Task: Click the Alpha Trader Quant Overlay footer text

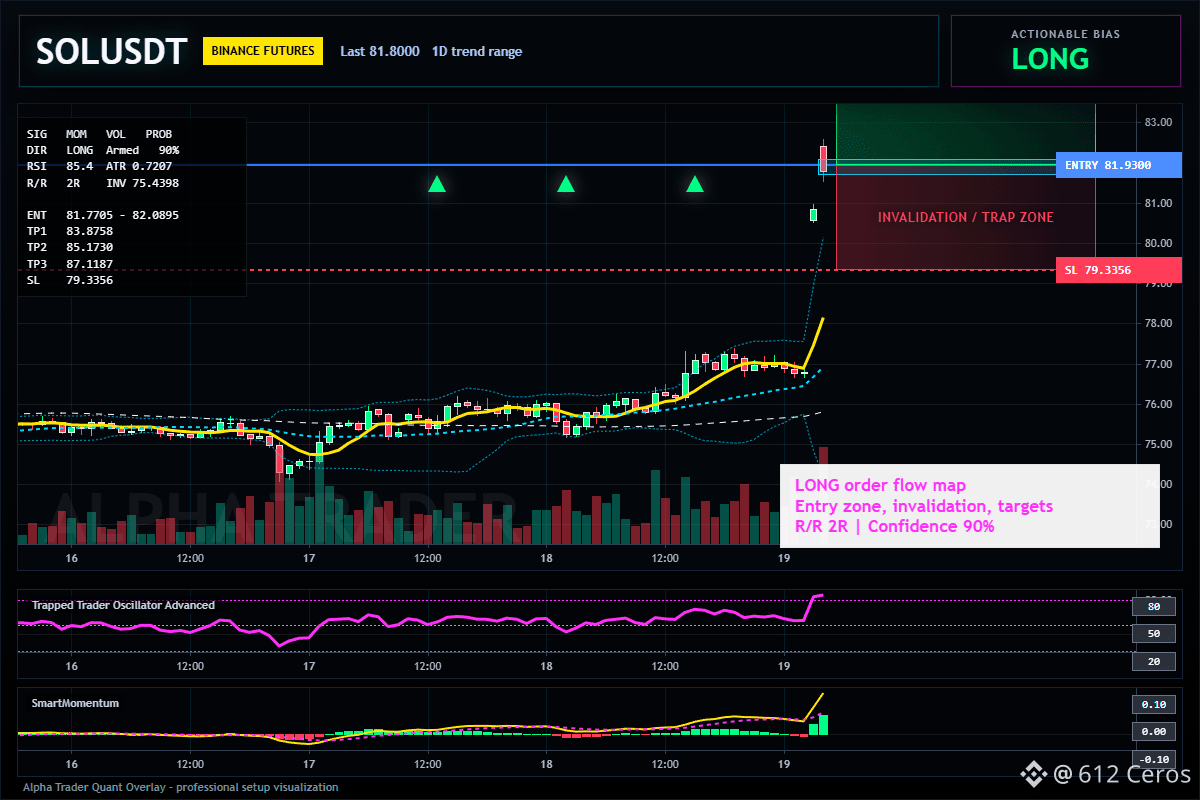Action: tap(180, 787)
